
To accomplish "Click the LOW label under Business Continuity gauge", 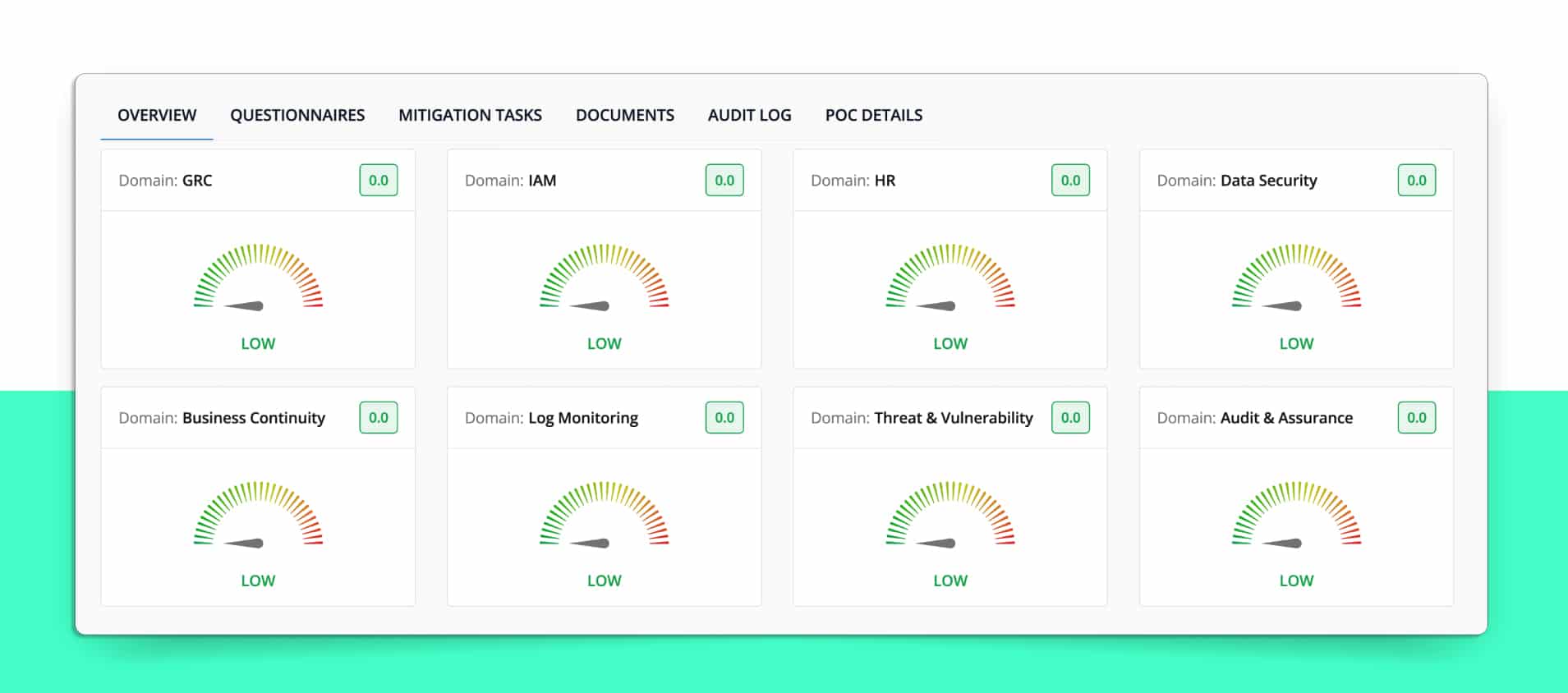I will coord(258,581).
